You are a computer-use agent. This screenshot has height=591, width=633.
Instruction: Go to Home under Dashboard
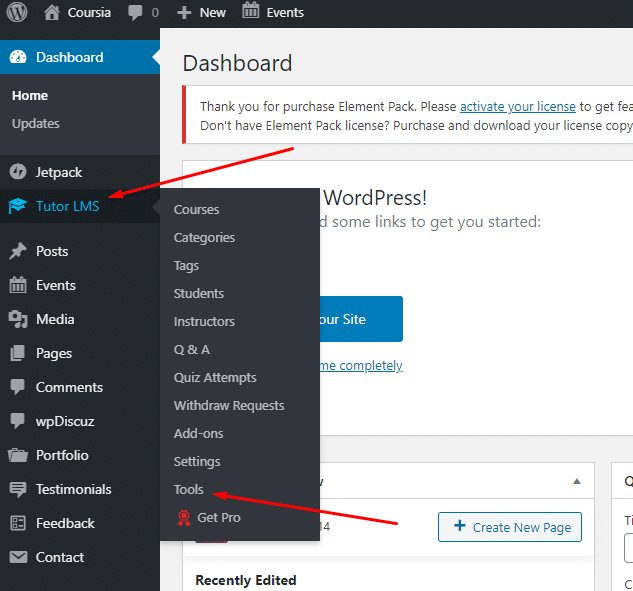pyautogui.click(x=30, y=96)
